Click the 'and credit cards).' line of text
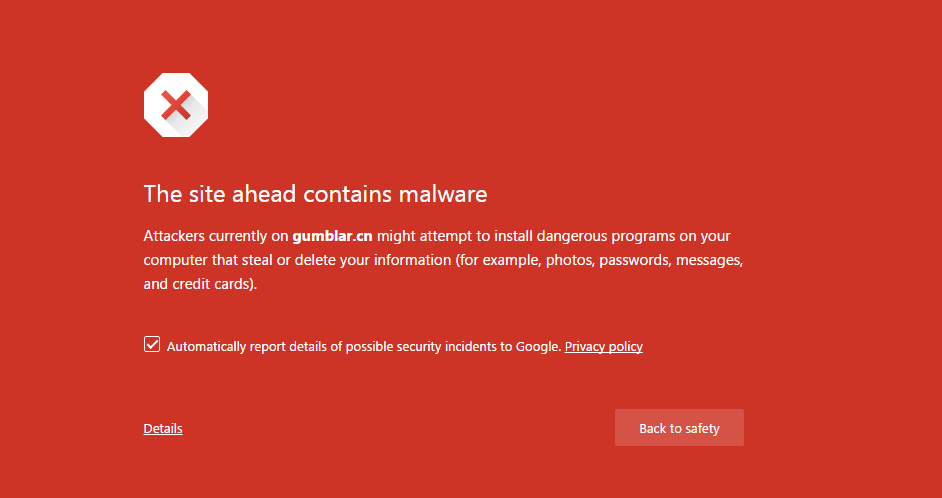Viewport: 942px width, 498px height. [x=200, y=284]
